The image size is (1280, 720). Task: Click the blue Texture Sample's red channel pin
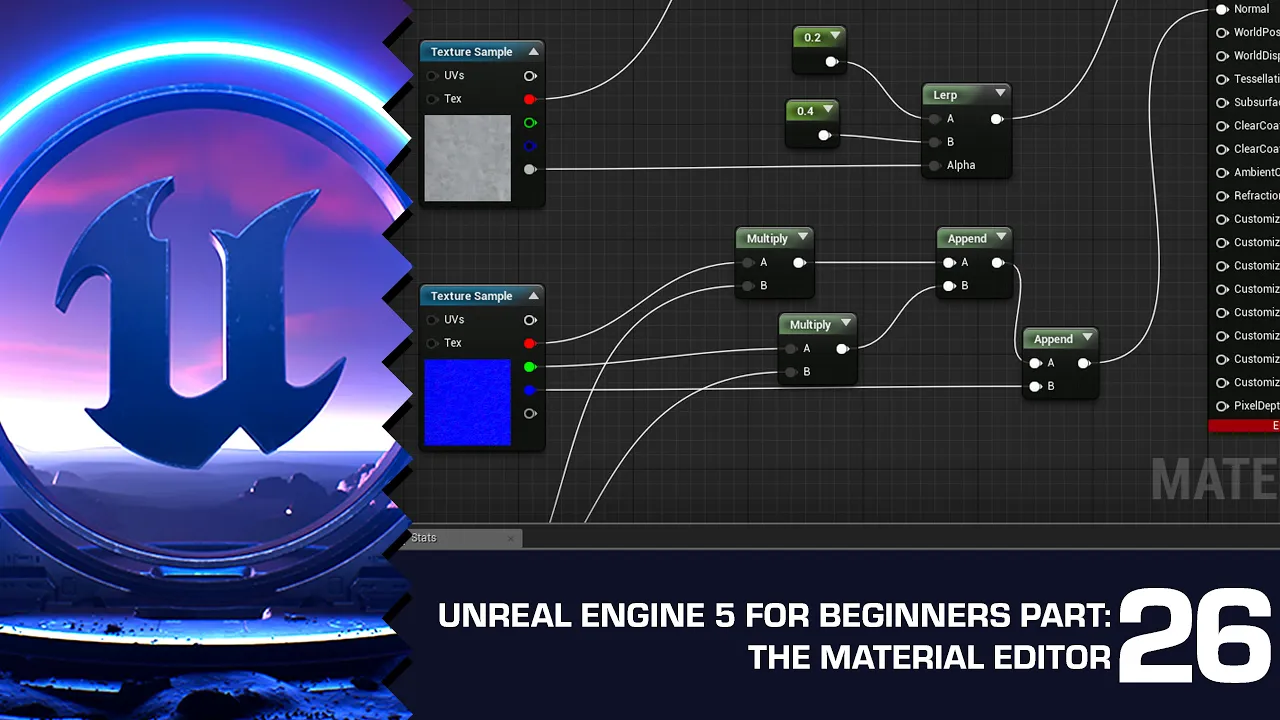(530, 343)
